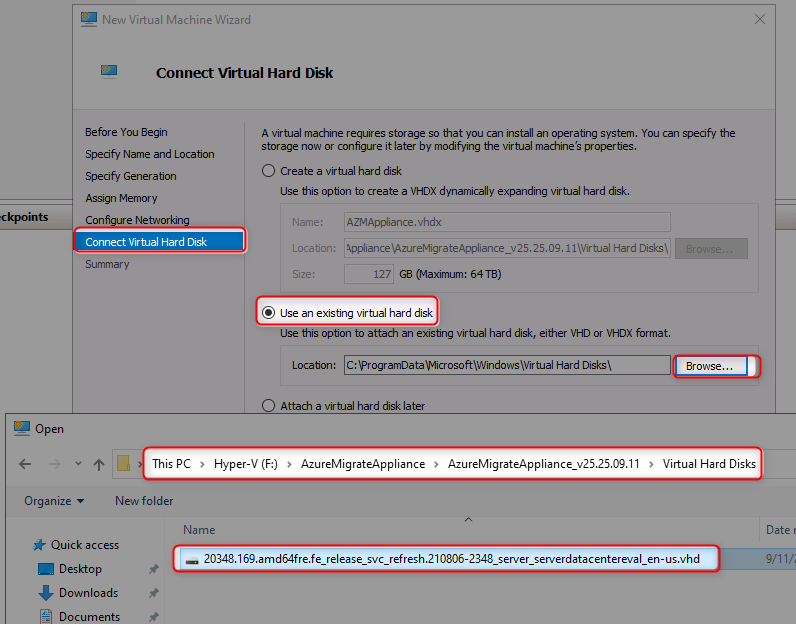Click the Documents file icon
The width and height of the screenshot is (796, 624).
46,616
